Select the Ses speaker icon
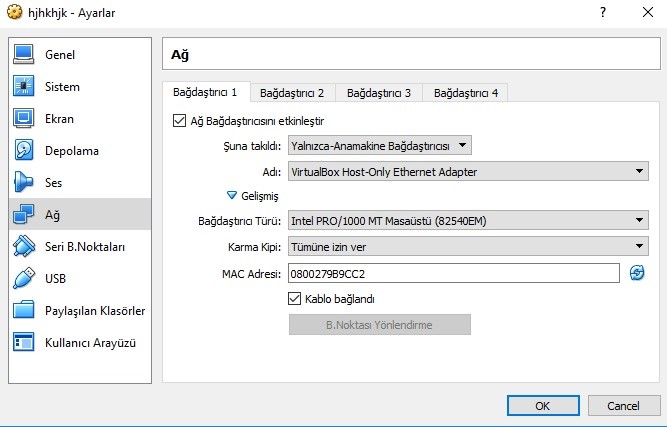667x427 pixels. pos(25,183)
